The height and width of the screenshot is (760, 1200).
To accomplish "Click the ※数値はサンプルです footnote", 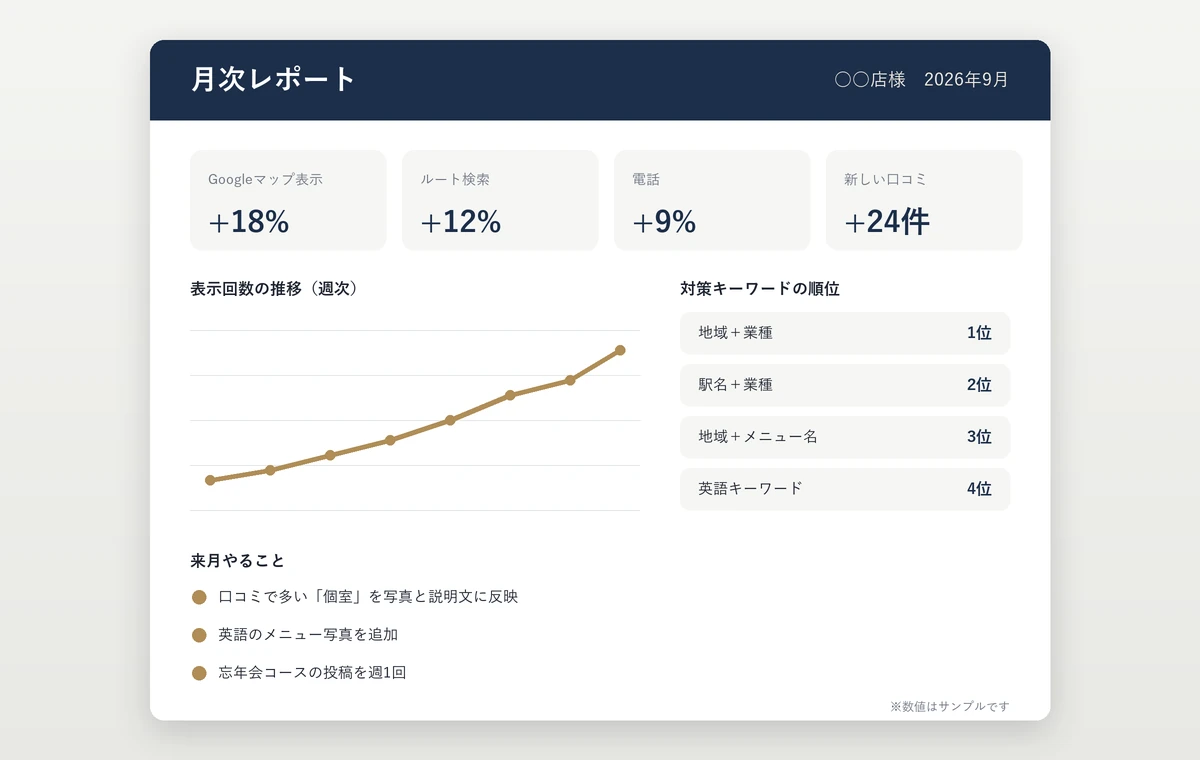I will [950, 706].
